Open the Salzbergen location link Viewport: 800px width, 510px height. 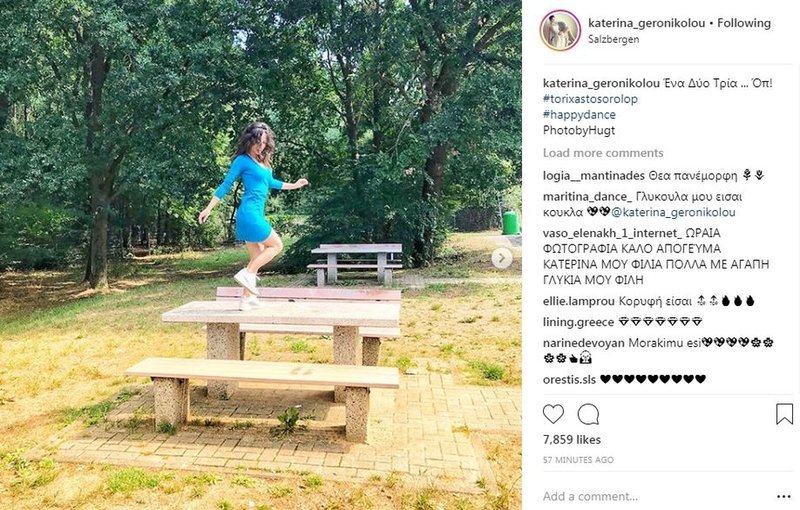click(613, 39)
